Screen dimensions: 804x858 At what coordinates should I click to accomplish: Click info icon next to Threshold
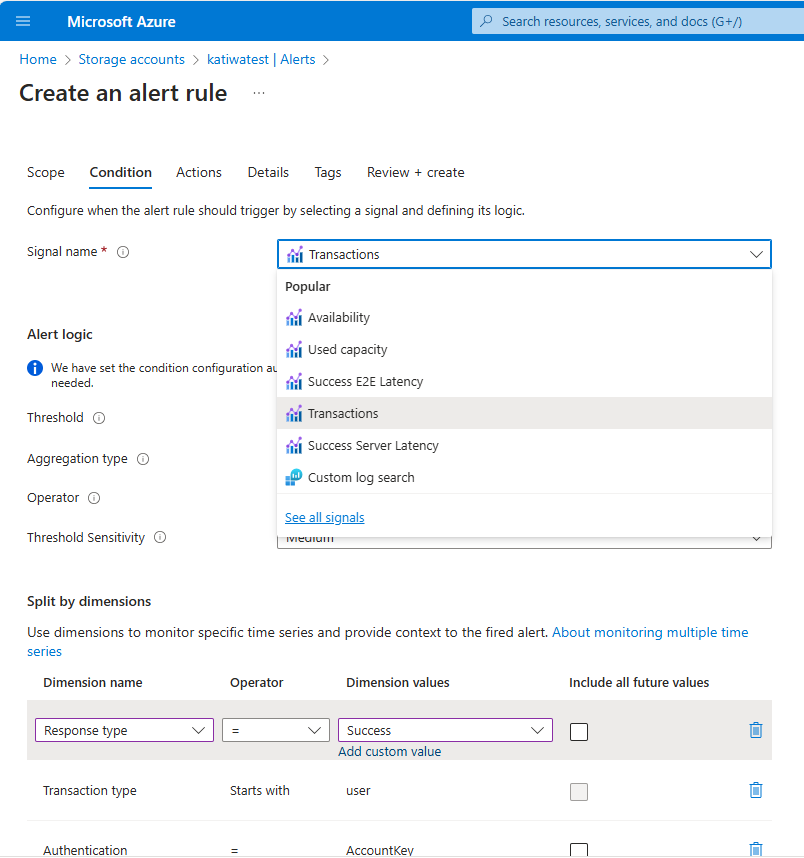(x=99, y=418)
